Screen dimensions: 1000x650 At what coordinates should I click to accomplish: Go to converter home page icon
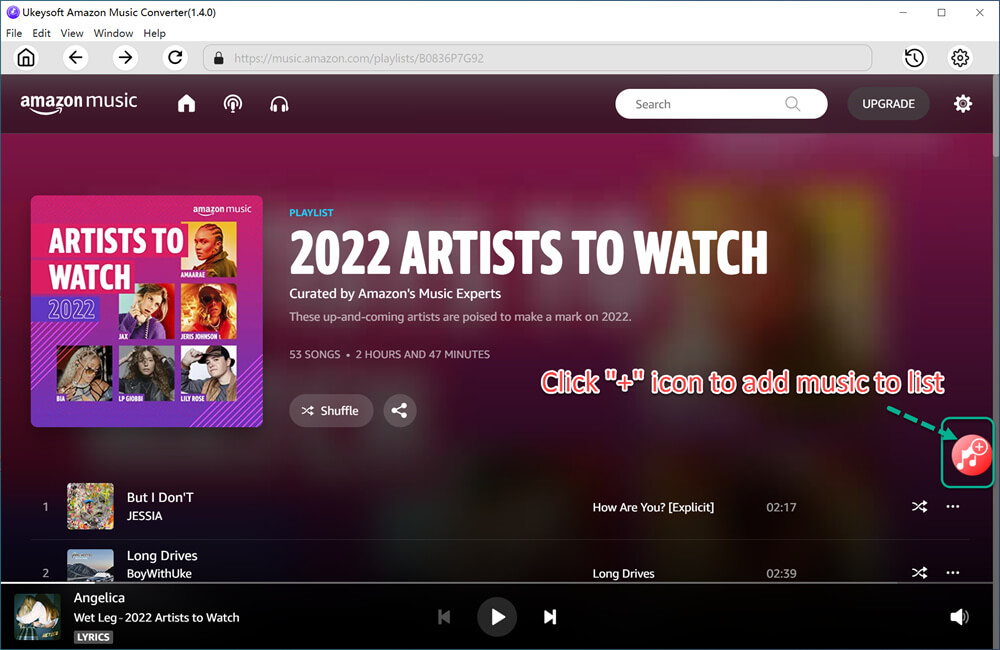(x=26, y=58)
